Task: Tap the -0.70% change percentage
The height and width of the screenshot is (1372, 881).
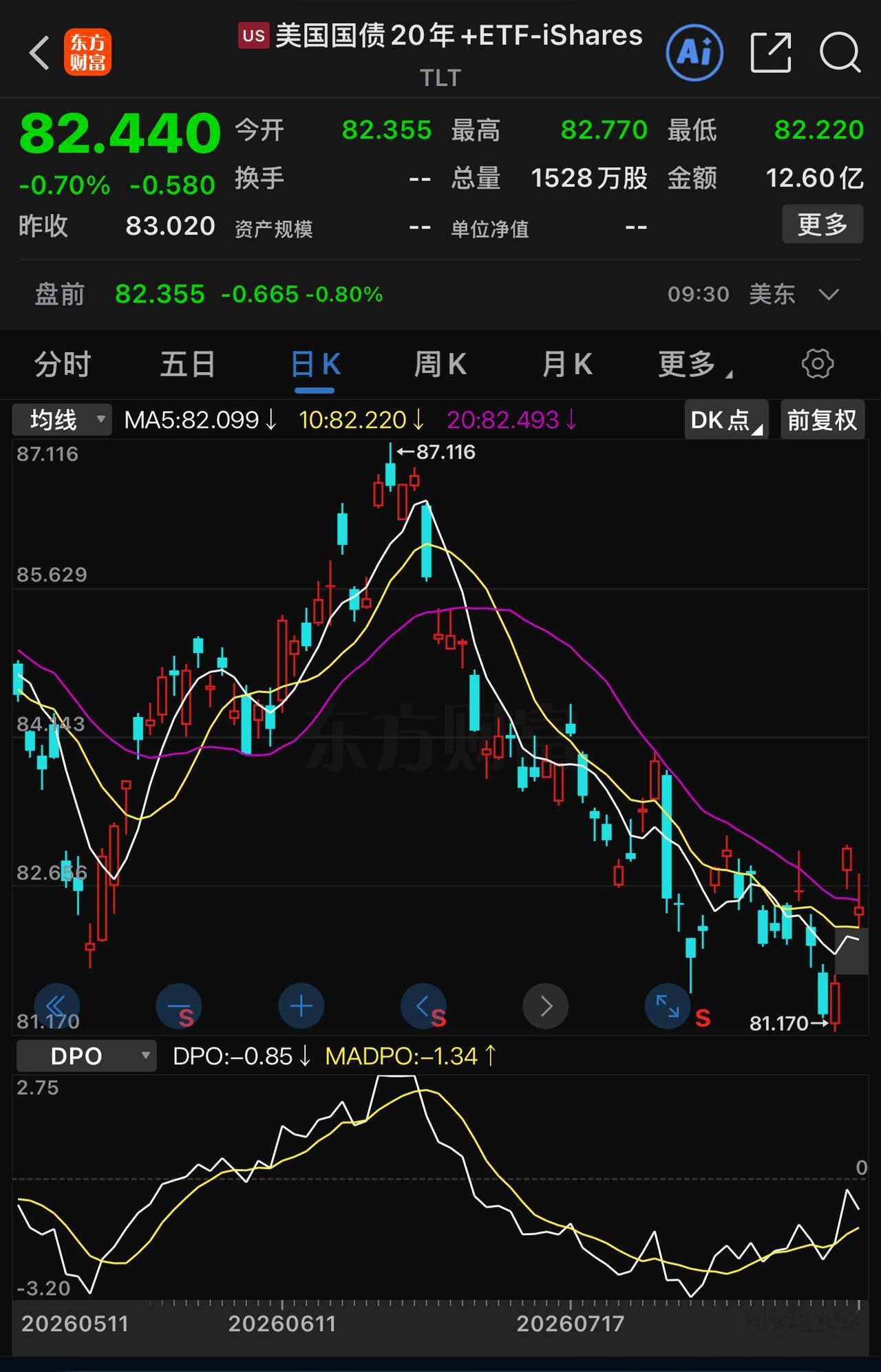Action: pos(65,186)
